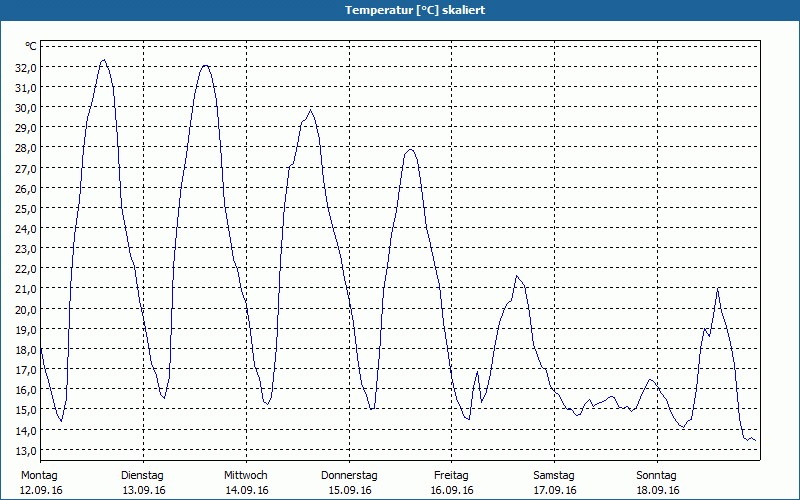Click the Monday temperature peak above 32 °C
This screenshot has height=500, width=800.
click(x=104, y=60)
